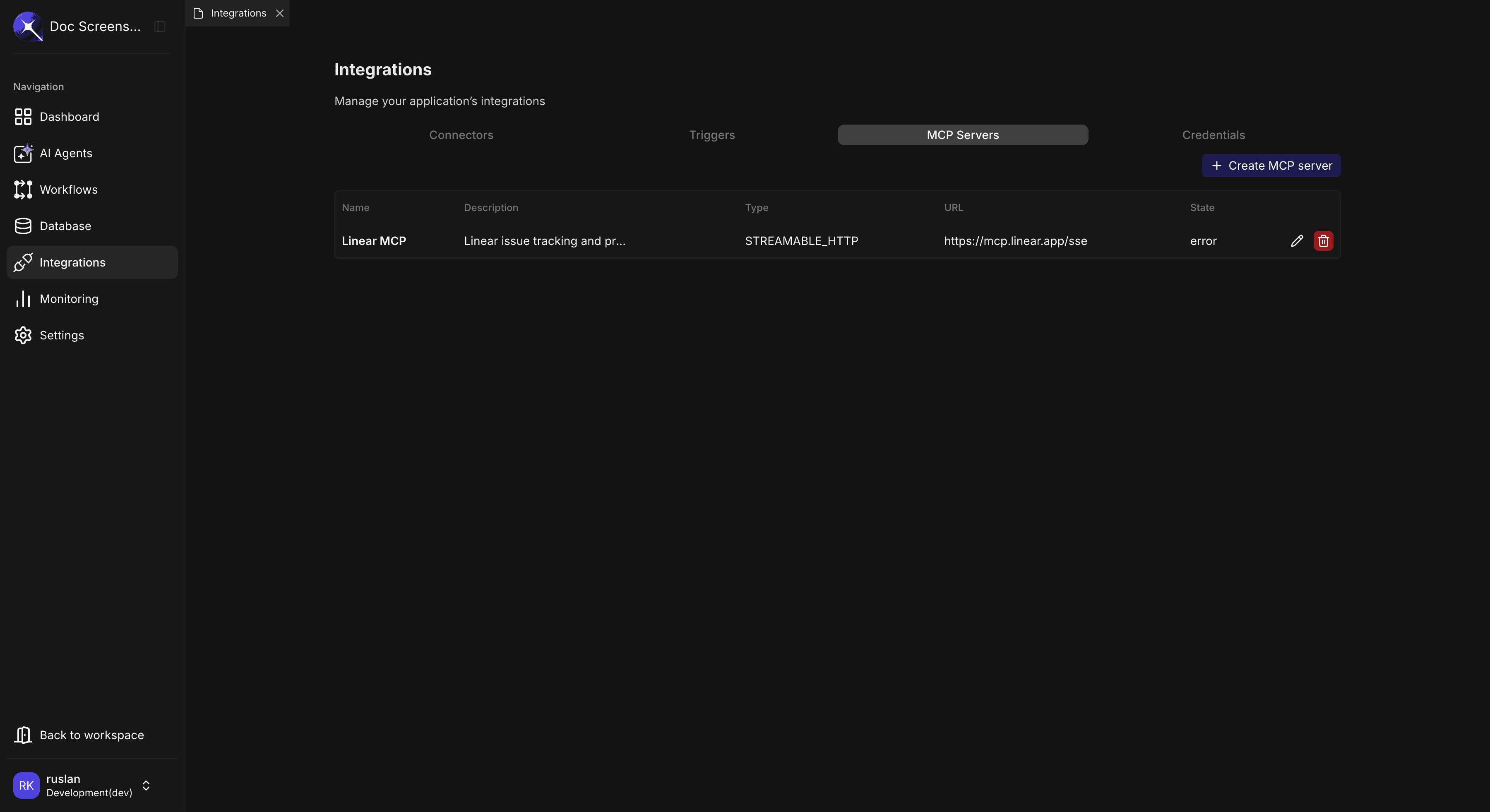The width and height of the screenshot is (1490, 812).
Task: Switch to the MCP Servers view
Action: (962, 135)
